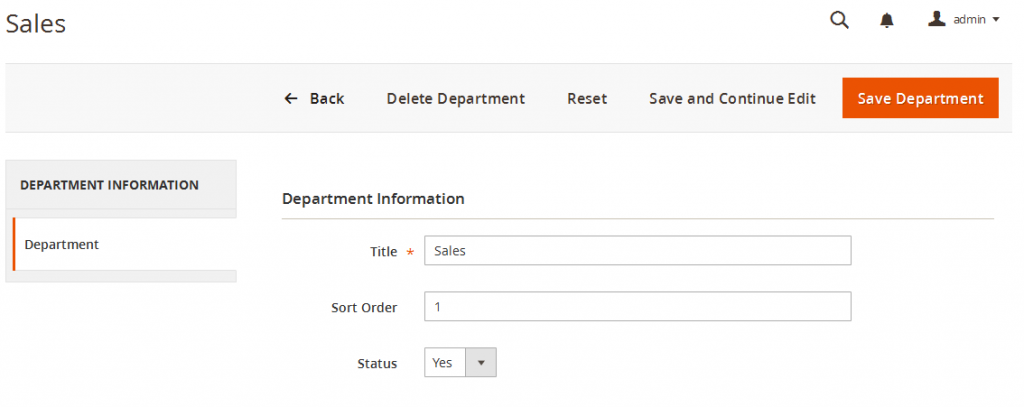The image size is (1024, 407).
Task: Click the Title field label
Action: 383,252
